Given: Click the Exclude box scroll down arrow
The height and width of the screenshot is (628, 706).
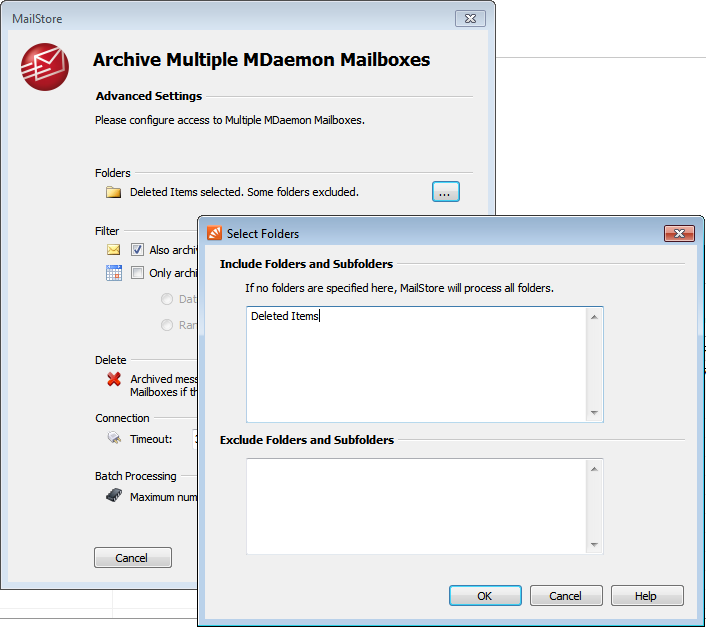Looking at the screenshot, I should coord(594,545).
